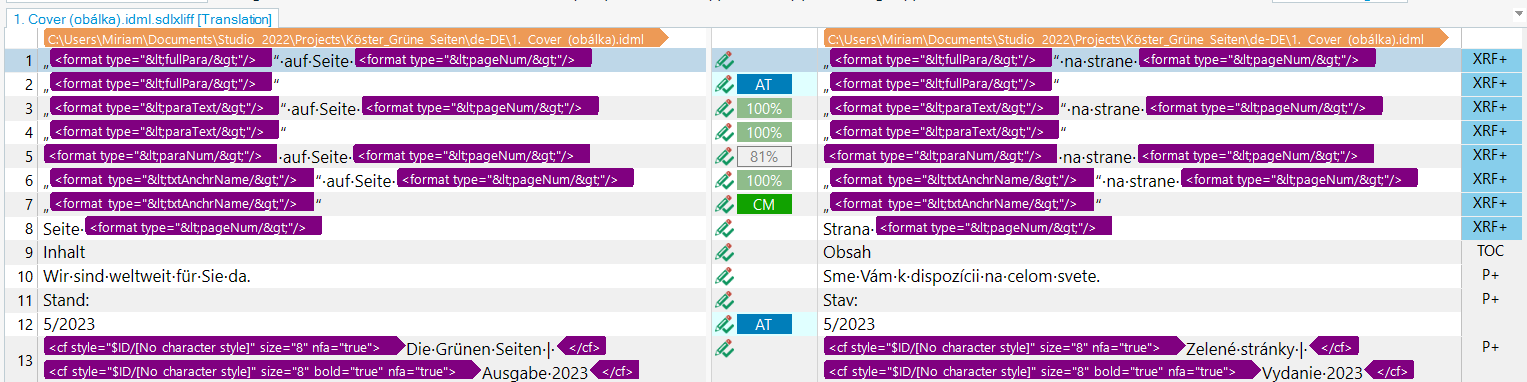Click source cell 5/2023

[69, 324]
